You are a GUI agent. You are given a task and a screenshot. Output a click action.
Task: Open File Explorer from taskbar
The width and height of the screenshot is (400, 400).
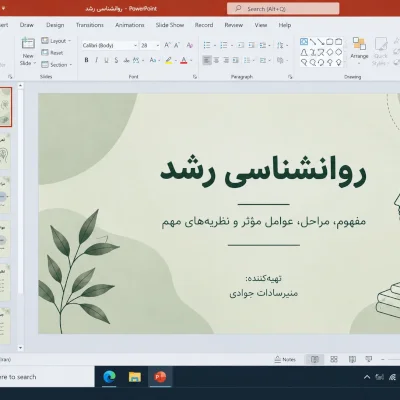[135, 377]
